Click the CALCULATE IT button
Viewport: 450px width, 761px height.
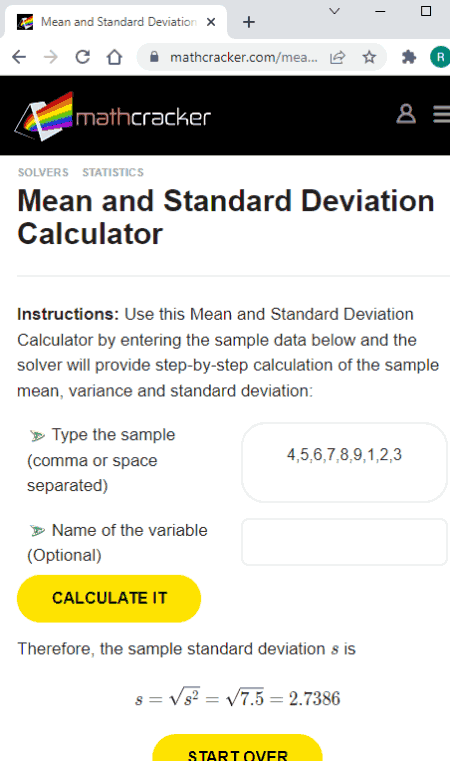tap(109, 598)
